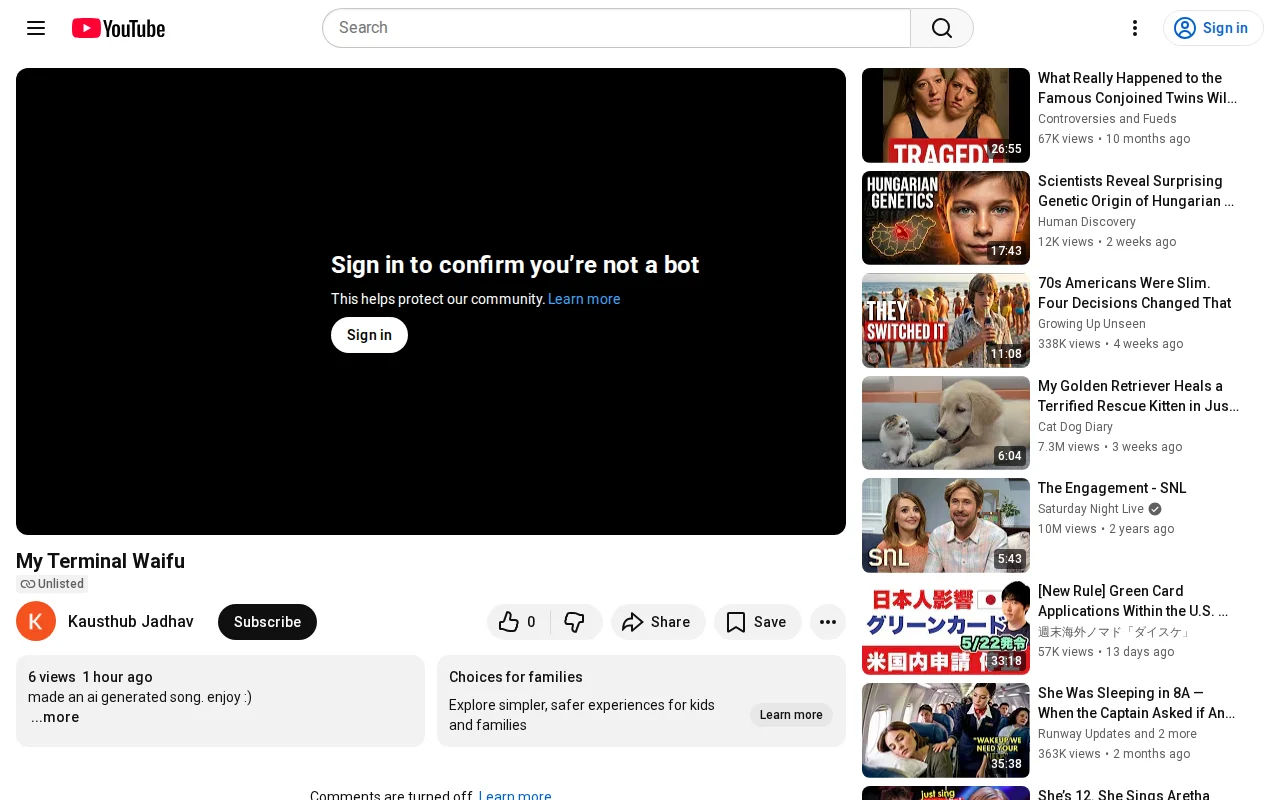Focus the Search input field
This screenshot has width=1280, height=800.
tap(616, 28)
